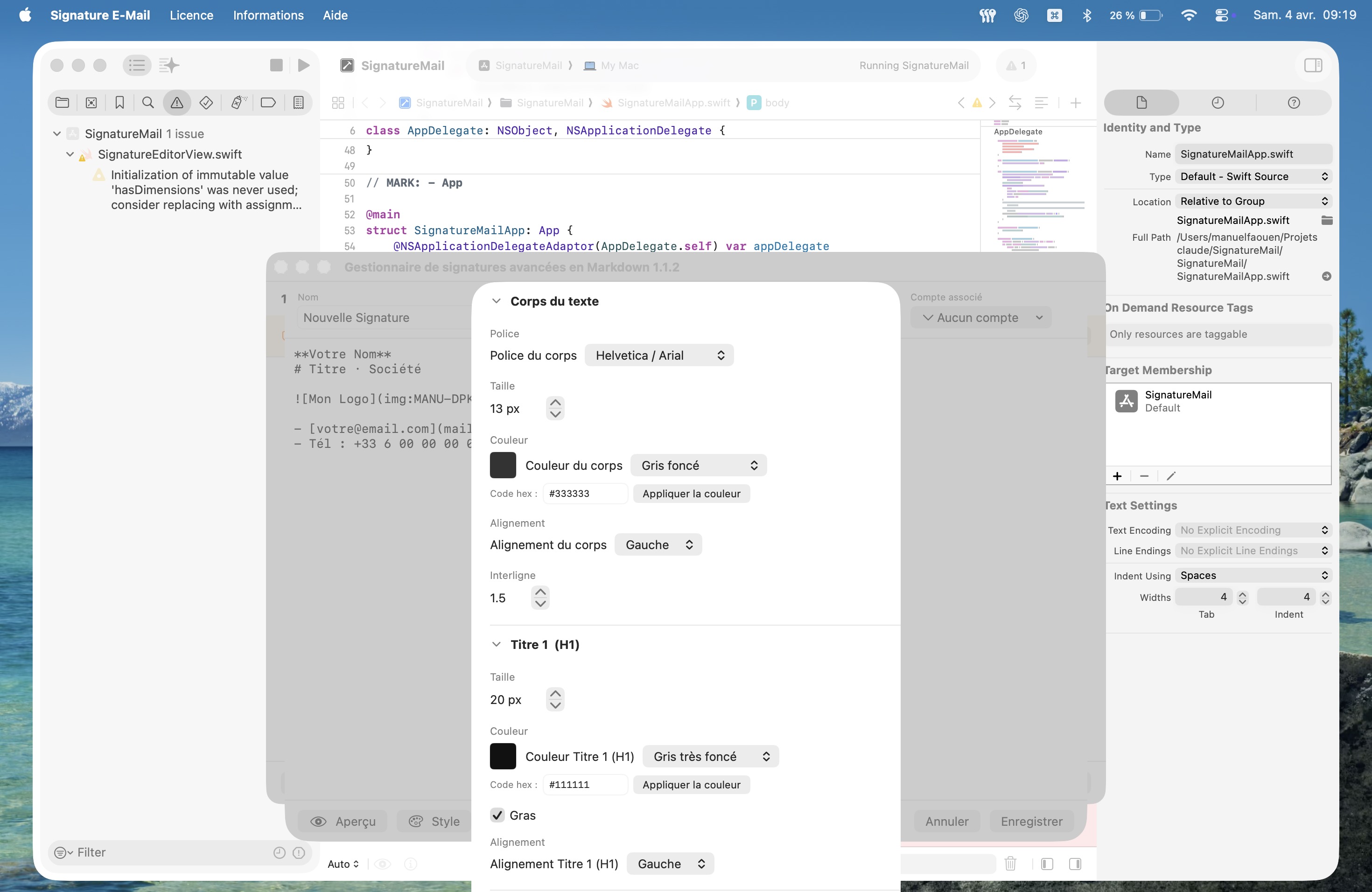1372x892 pixels.
Task: Open the Breakpoint navigator icon
Action: [x=268, y=103]
